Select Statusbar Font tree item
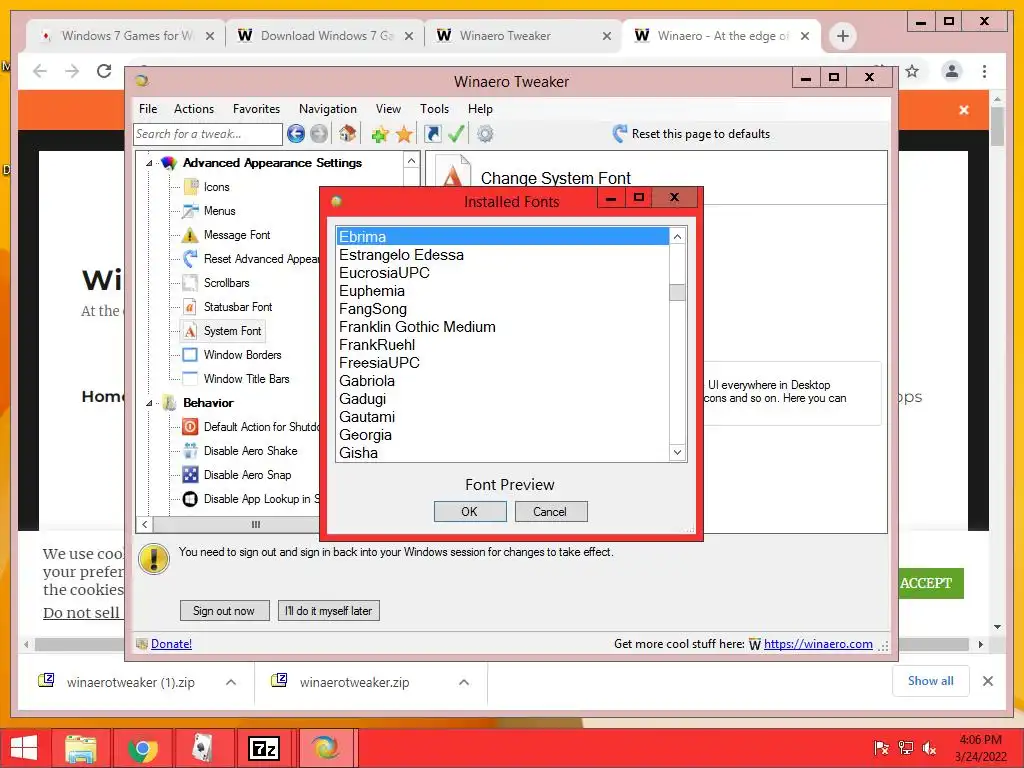 [238, 307]
